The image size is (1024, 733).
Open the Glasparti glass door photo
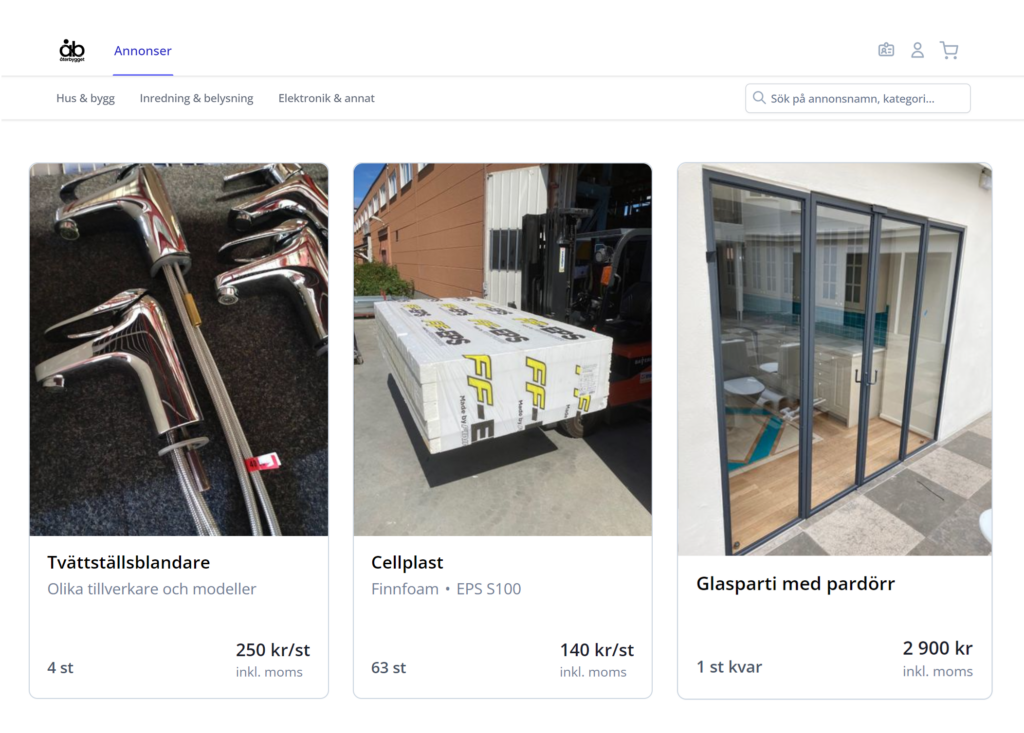coord(835,359)
